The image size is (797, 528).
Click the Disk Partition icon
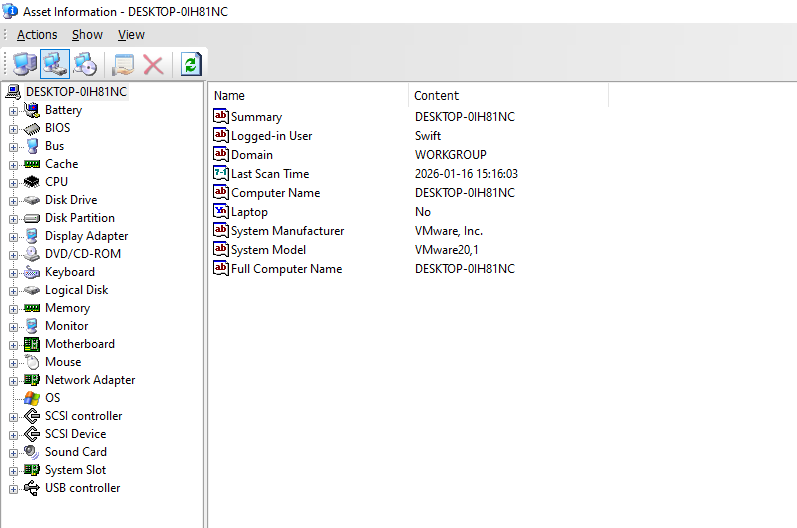32,218
